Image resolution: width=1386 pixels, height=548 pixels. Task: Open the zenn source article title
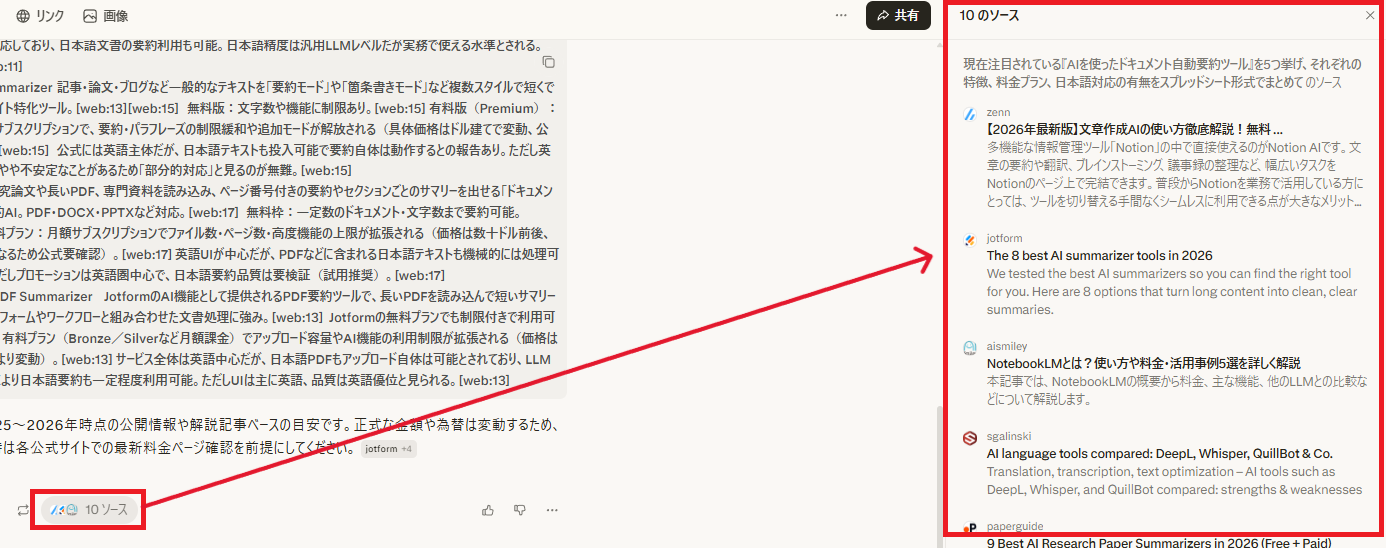[x=1134, y=129]
